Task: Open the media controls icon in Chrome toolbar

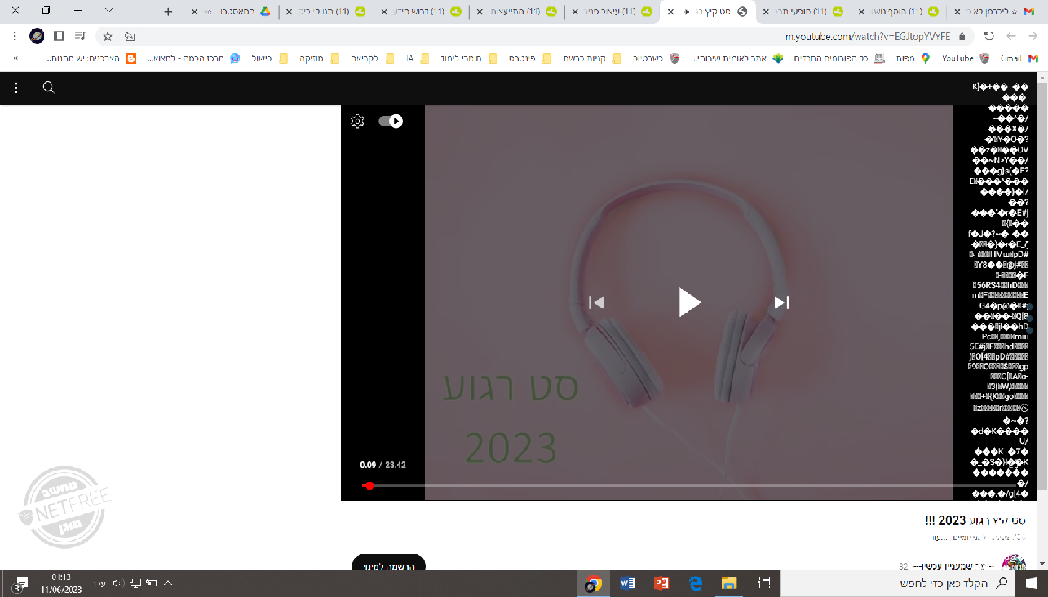Action: coord(80,36)
